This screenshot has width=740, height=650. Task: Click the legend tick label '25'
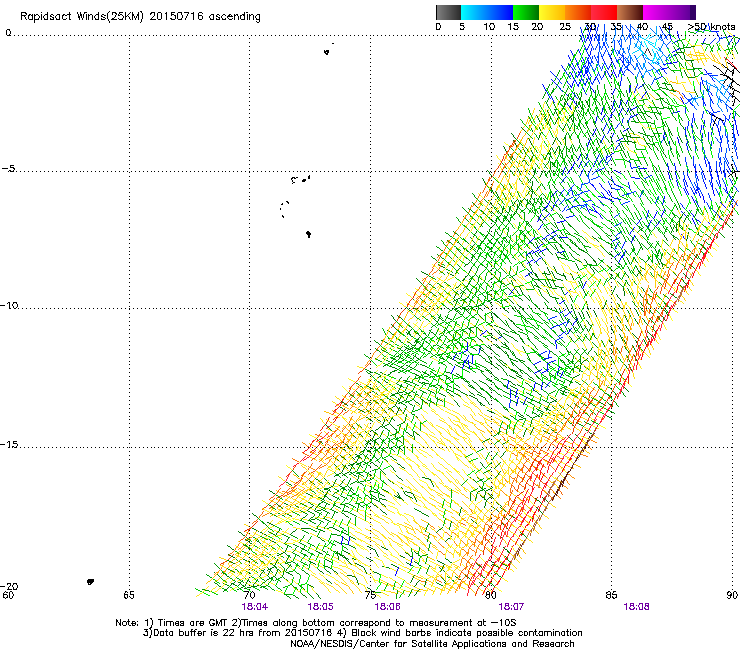click(x=565, y=27)
